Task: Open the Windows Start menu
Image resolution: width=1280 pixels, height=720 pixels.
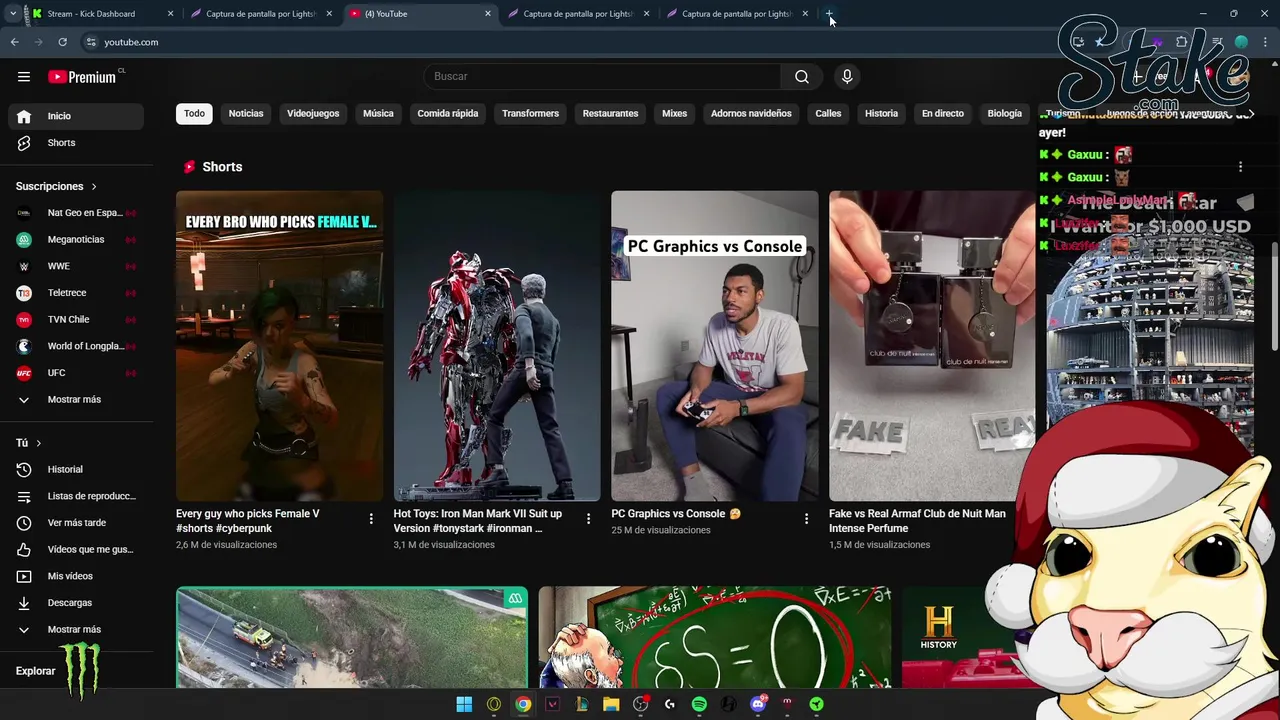Action: coord(464,704)
